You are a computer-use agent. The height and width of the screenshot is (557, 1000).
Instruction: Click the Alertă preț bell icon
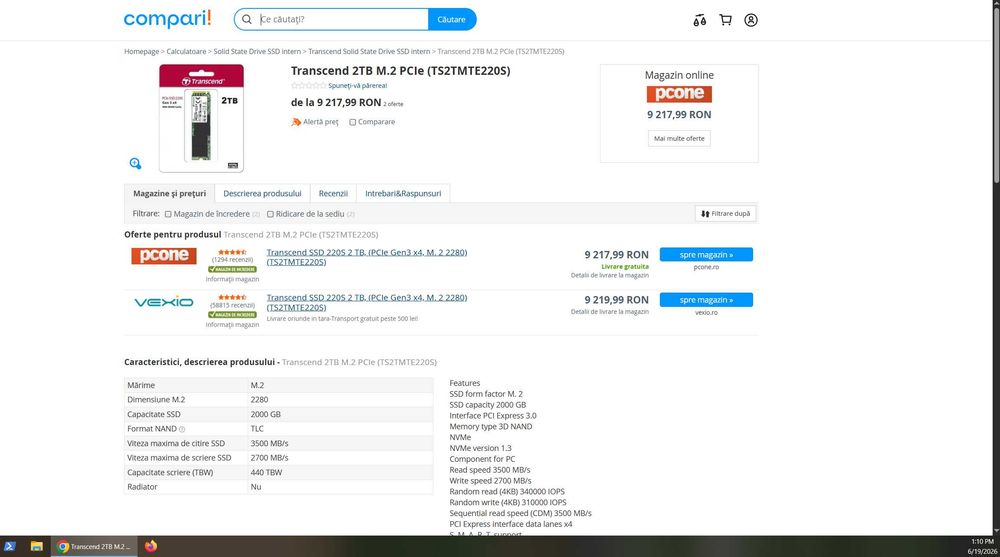click(x=296, y=122)
